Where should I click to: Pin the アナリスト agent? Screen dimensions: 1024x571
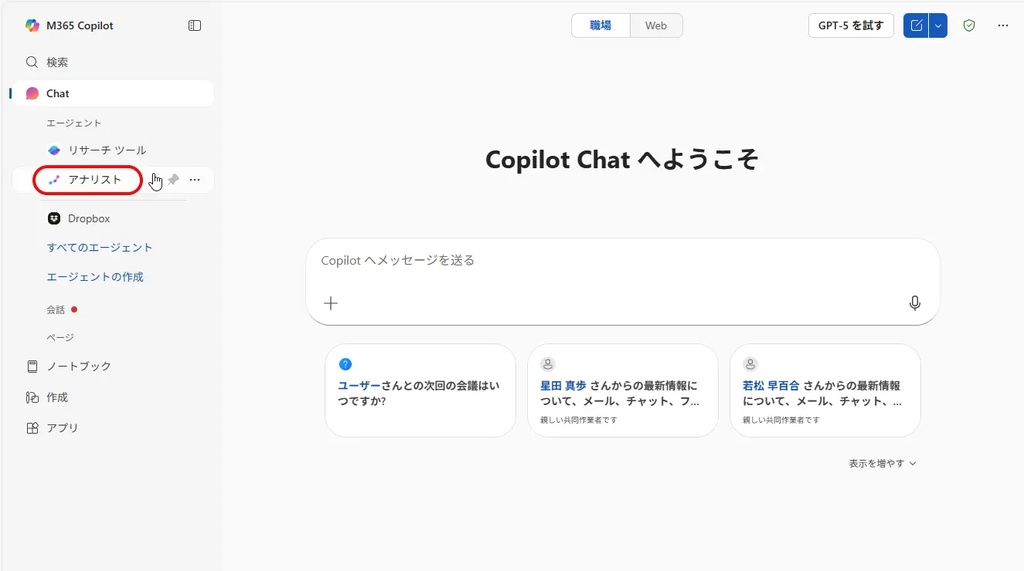[x=174, y=180]
